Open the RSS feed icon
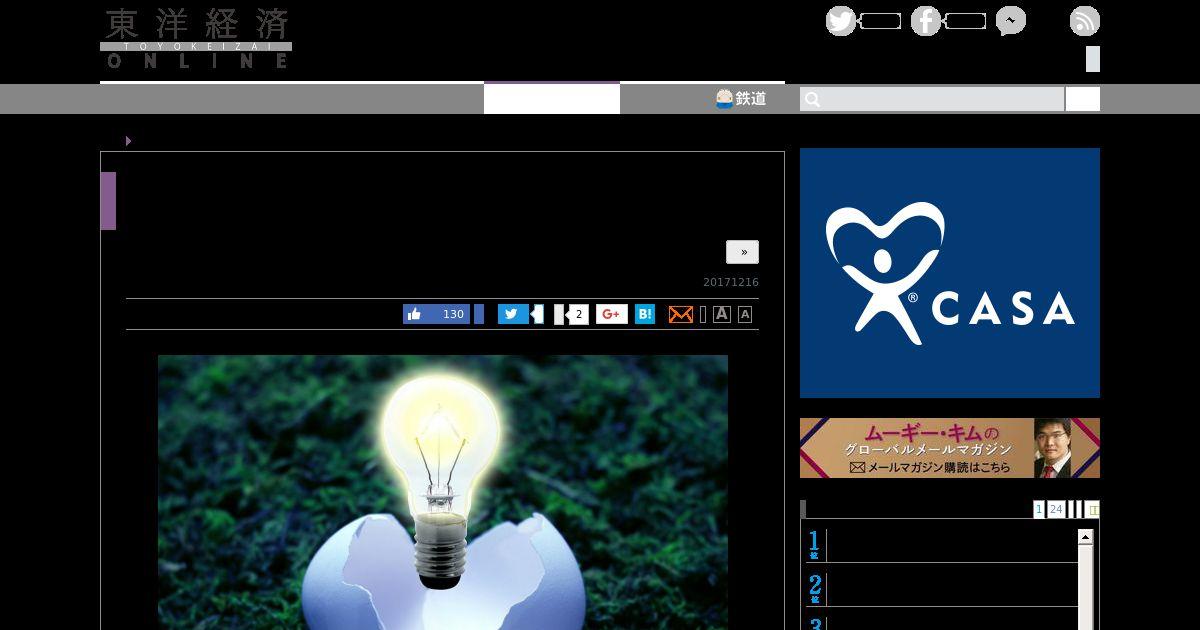 [1085, 21]
